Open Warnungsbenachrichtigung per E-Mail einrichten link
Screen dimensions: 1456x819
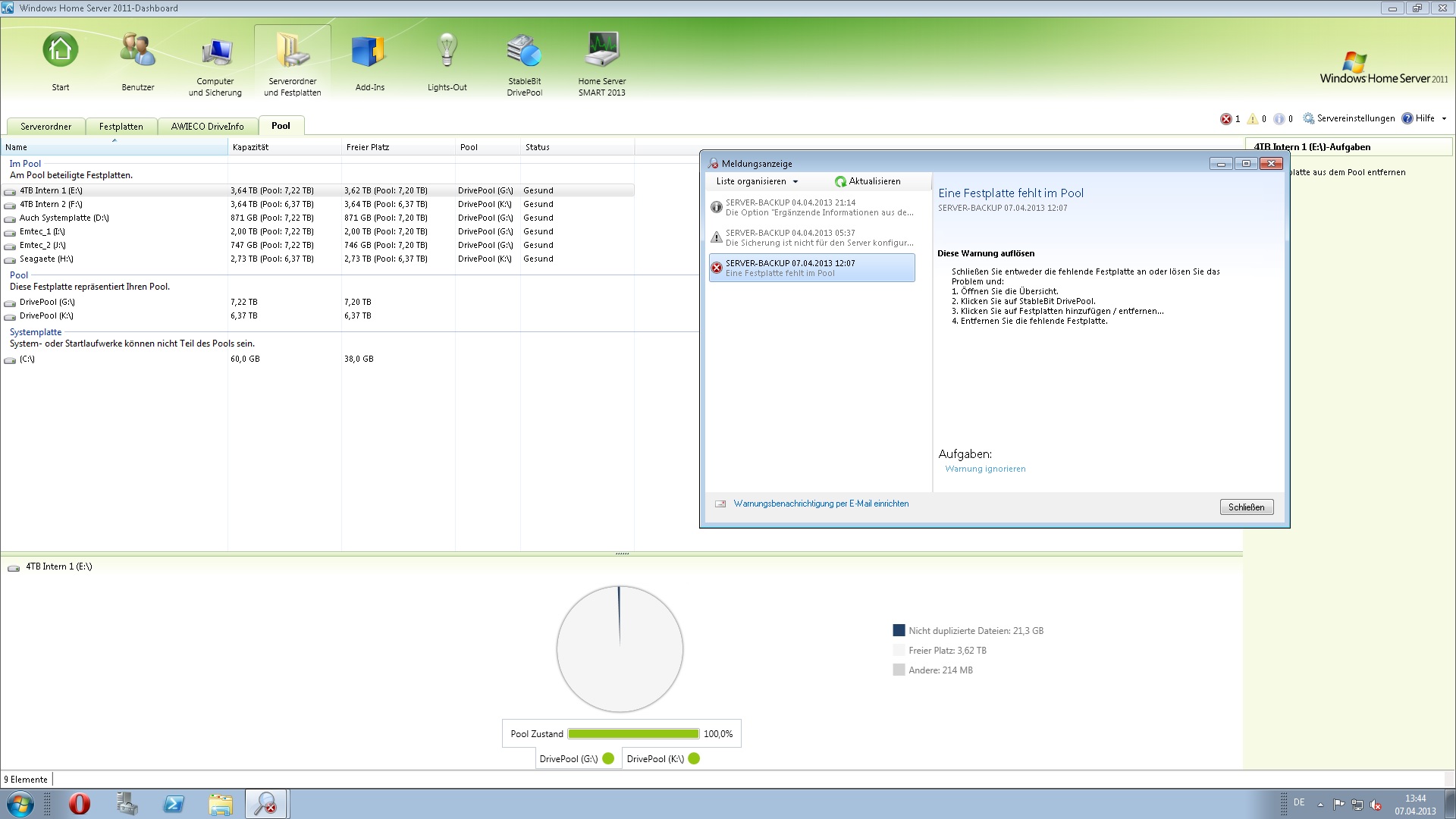[x=821, y=504]
